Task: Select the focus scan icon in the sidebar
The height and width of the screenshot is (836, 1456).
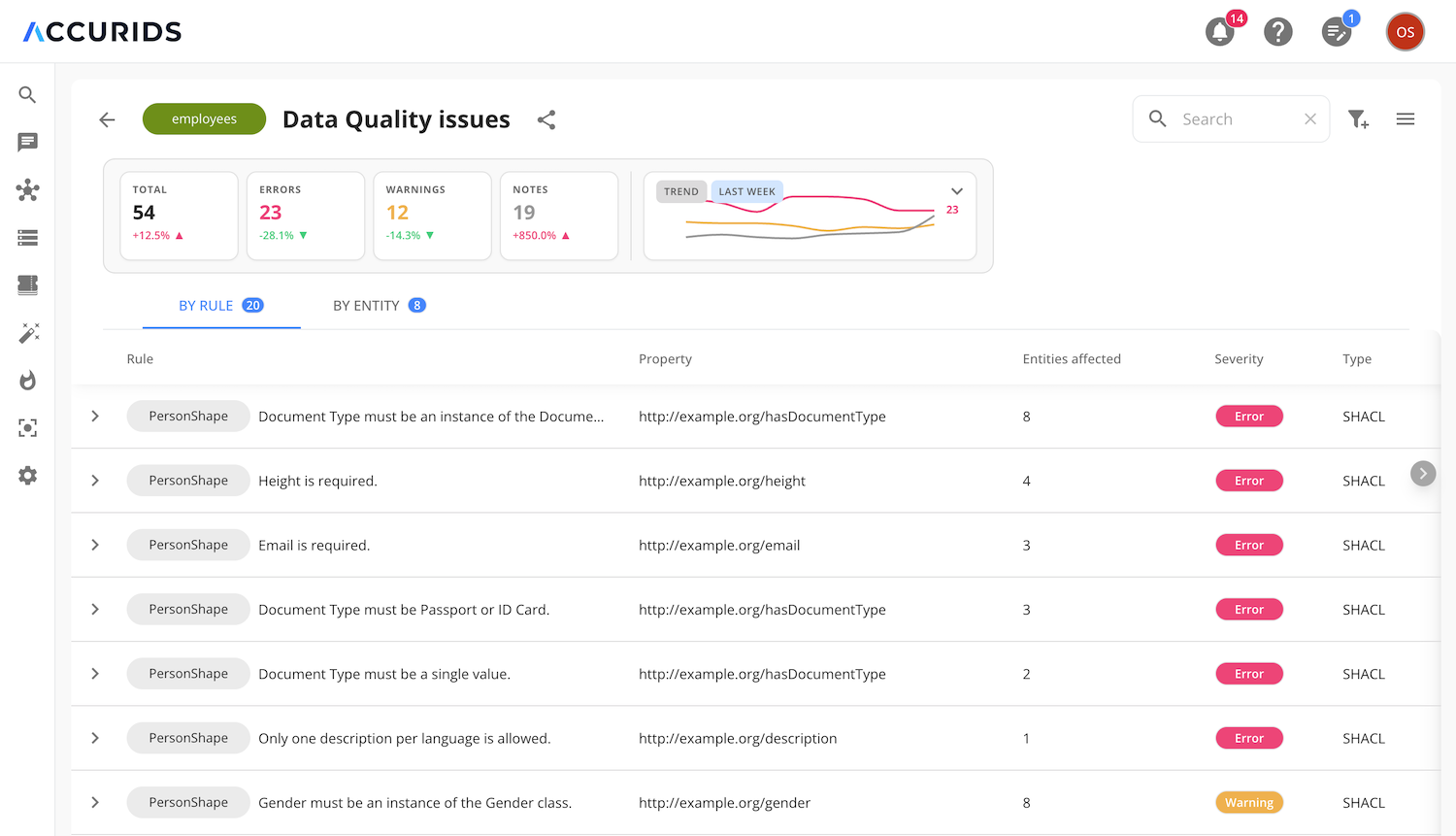Action: 27,427
